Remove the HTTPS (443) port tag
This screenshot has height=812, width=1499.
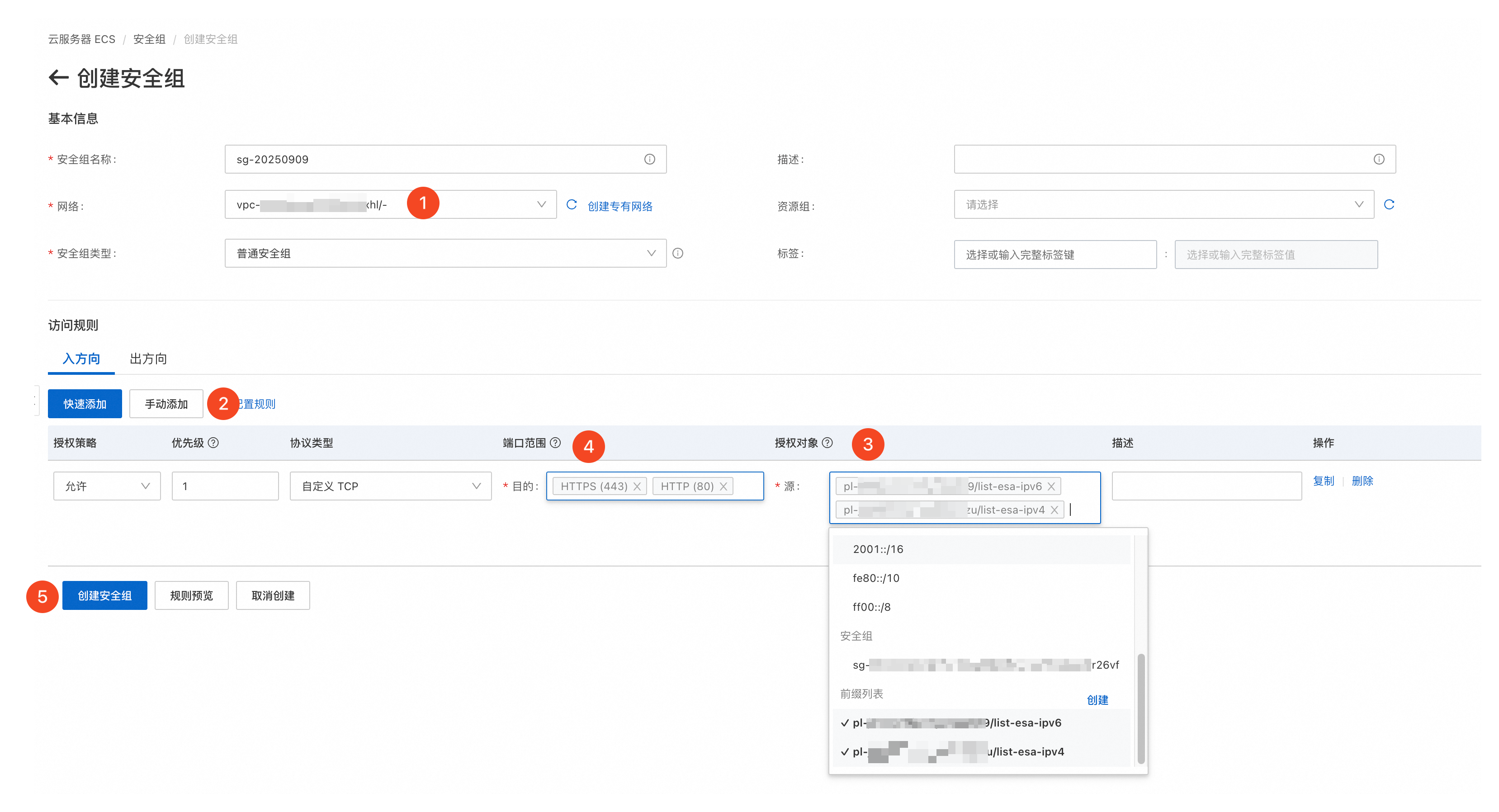click(637, 487)
